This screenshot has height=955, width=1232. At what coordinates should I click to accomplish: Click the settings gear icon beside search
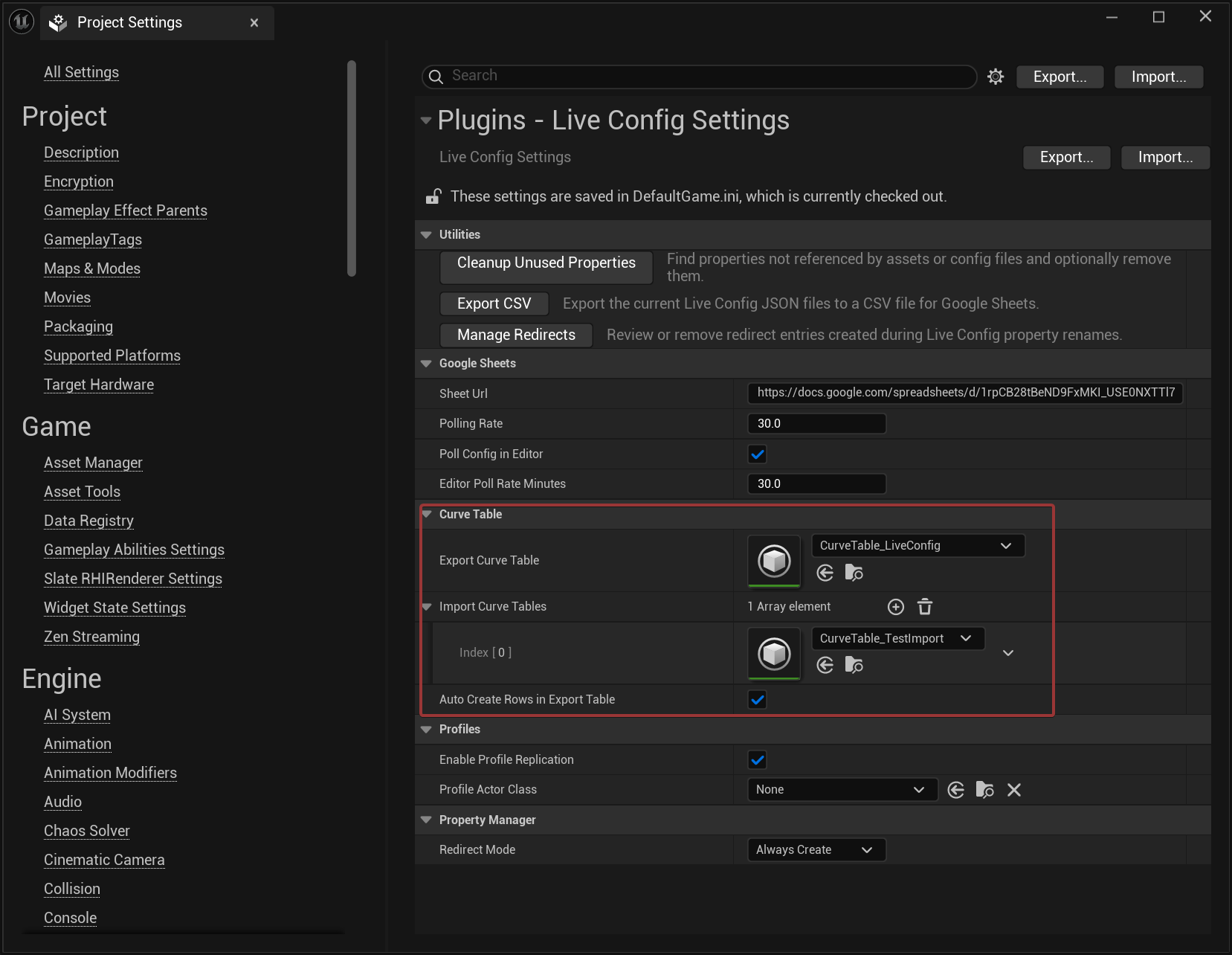996,77
